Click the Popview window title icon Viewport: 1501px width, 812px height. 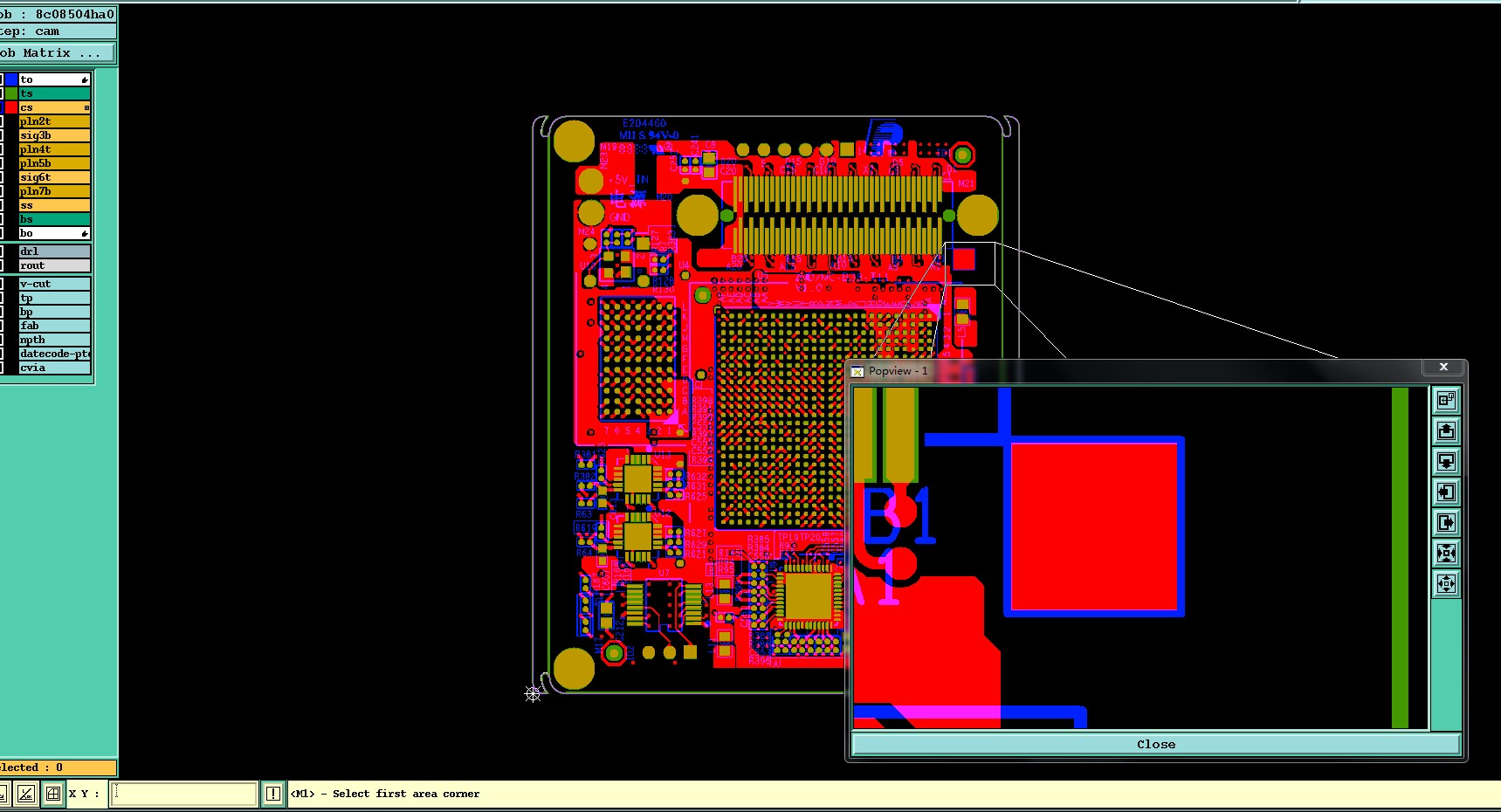point(857,371)
